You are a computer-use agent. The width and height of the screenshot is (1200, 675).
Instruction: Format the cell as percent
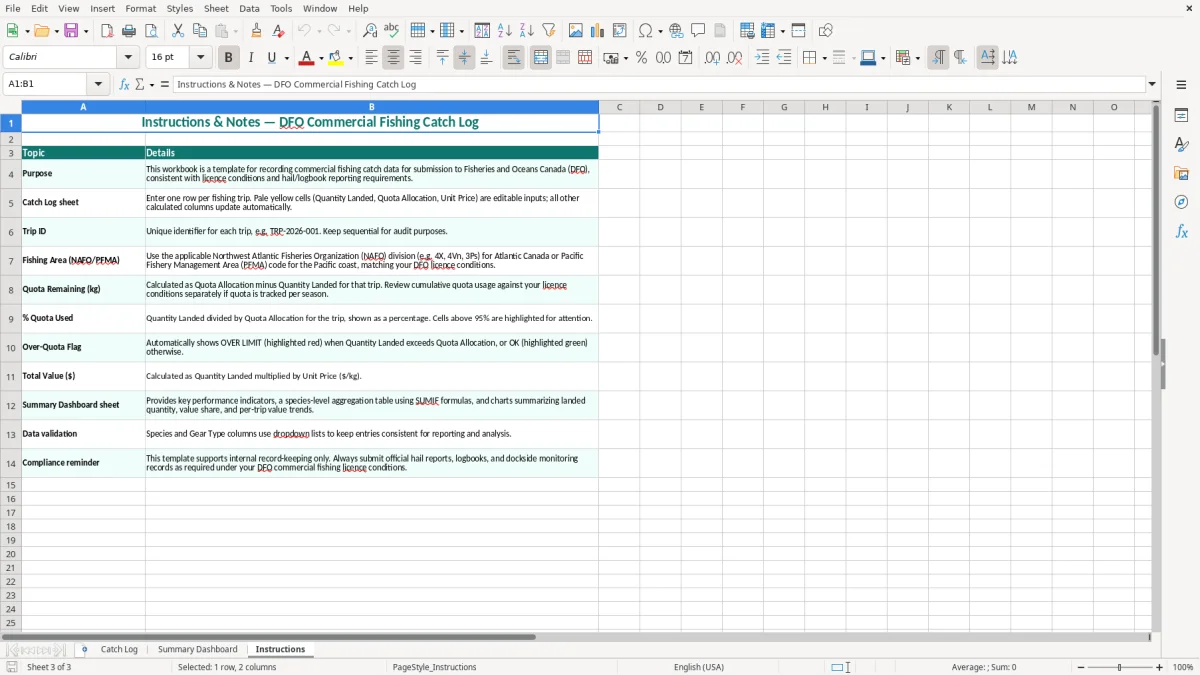click(641, 58)
